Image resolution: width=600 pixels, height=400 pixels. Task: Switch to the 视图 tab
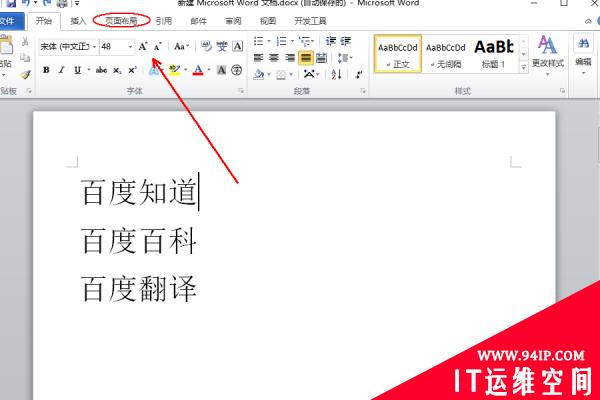pyautogui.click(x=268, y=21)
